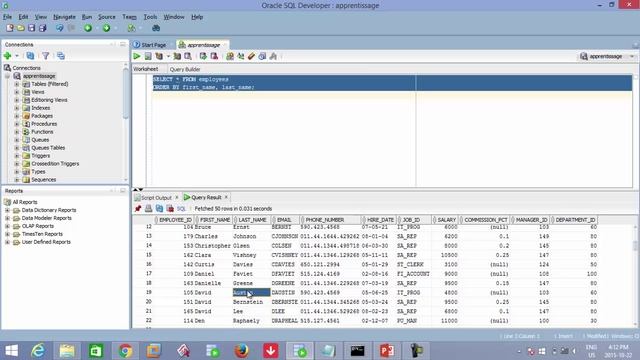Refresh query result grid icon
The height and width of the screenshot is (360, 640).
click(x=159, y=209)
